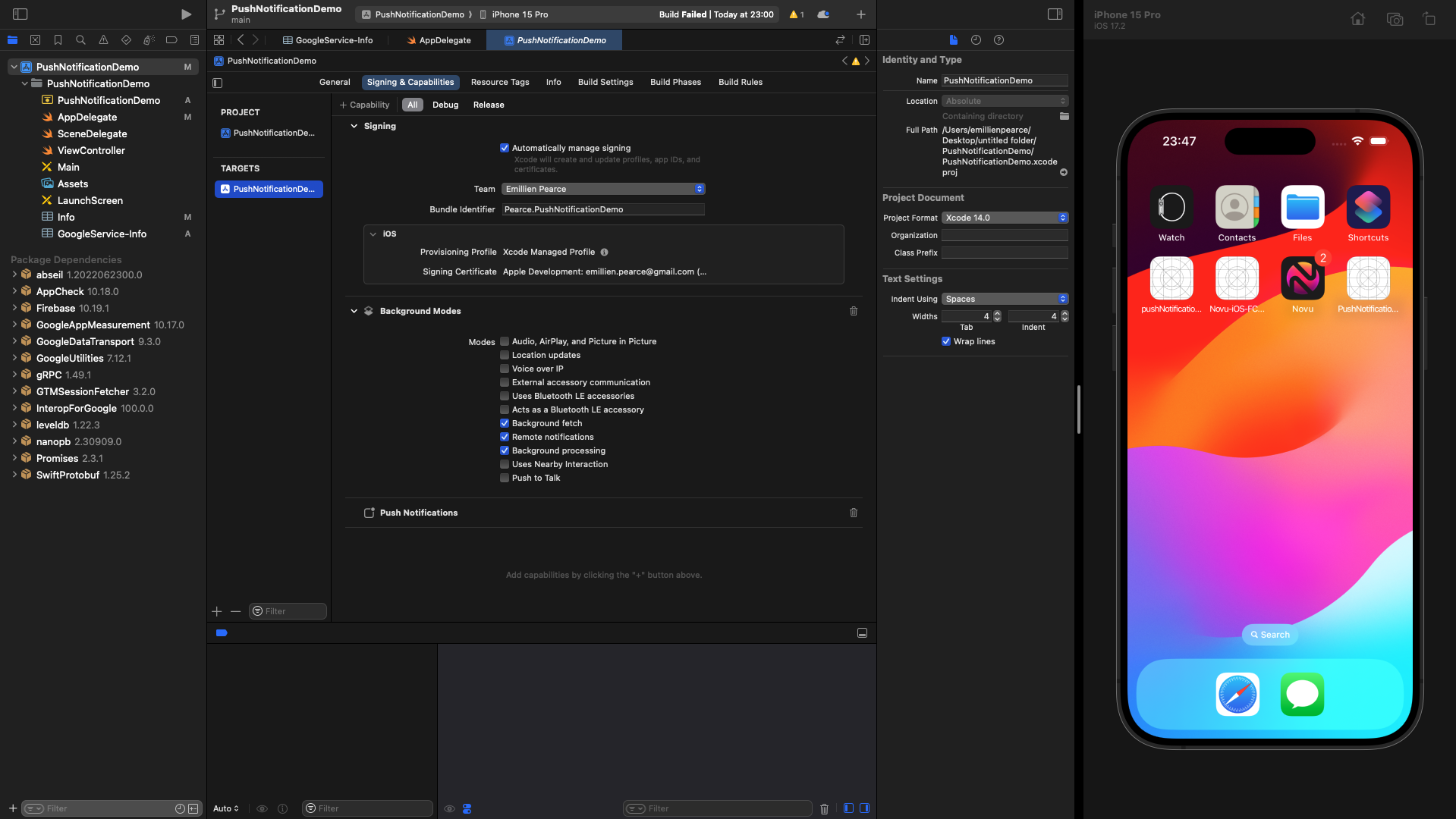
Task: Take a simulator screenshot with camera icon
Action: tap(1394, 19)
